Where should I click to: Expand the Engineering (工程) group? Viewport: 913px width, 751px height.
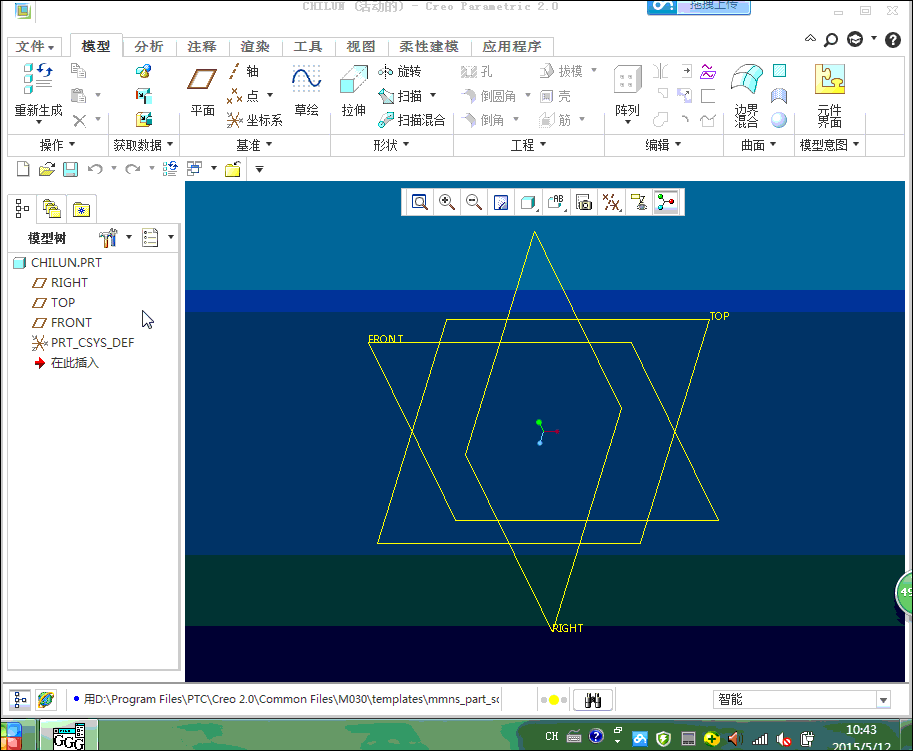[x=528, y=144]
